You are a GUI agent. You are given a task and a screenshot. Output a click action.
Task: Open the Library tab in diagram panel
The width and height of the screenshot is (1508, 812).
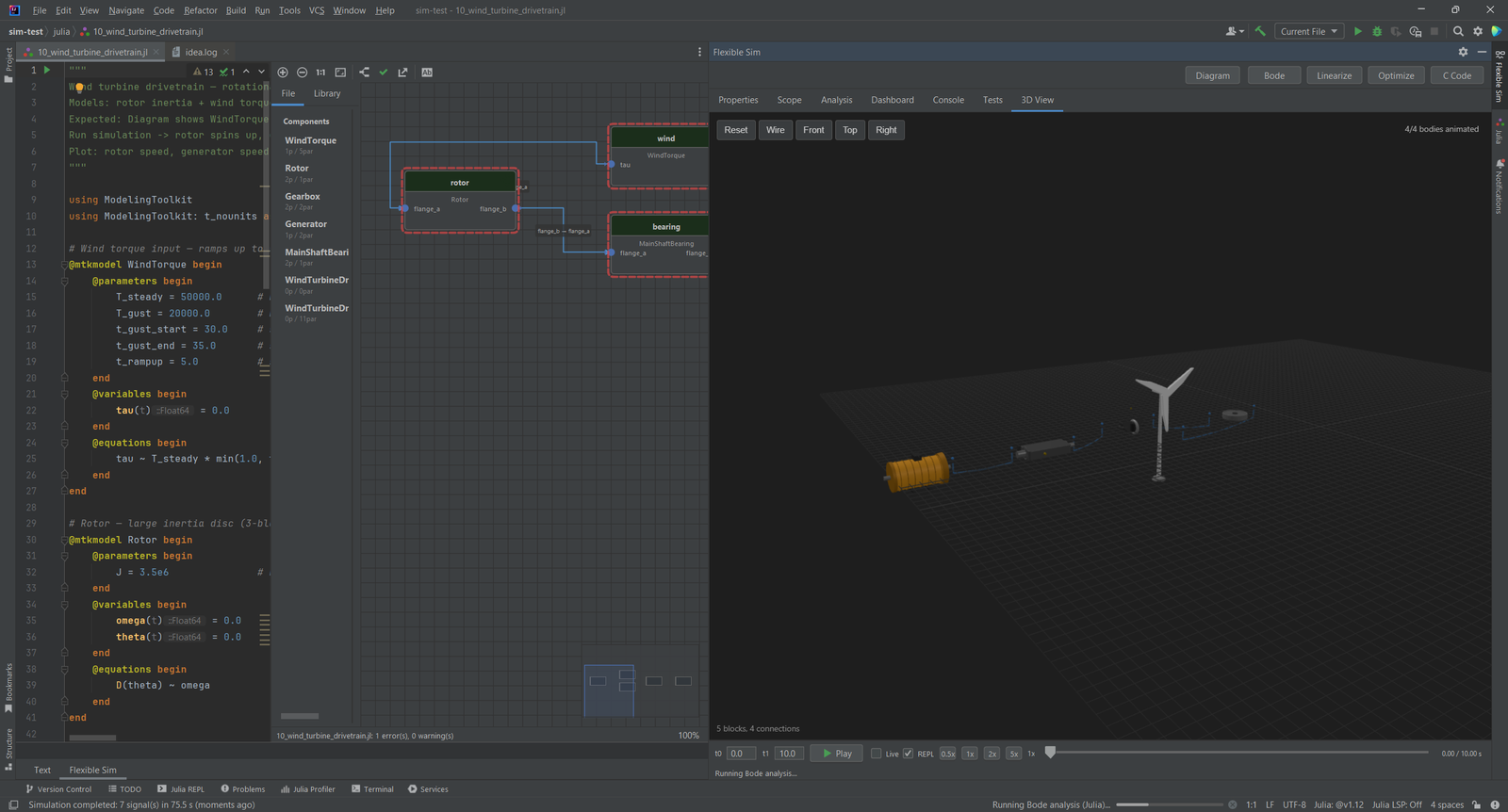point(327,93)
